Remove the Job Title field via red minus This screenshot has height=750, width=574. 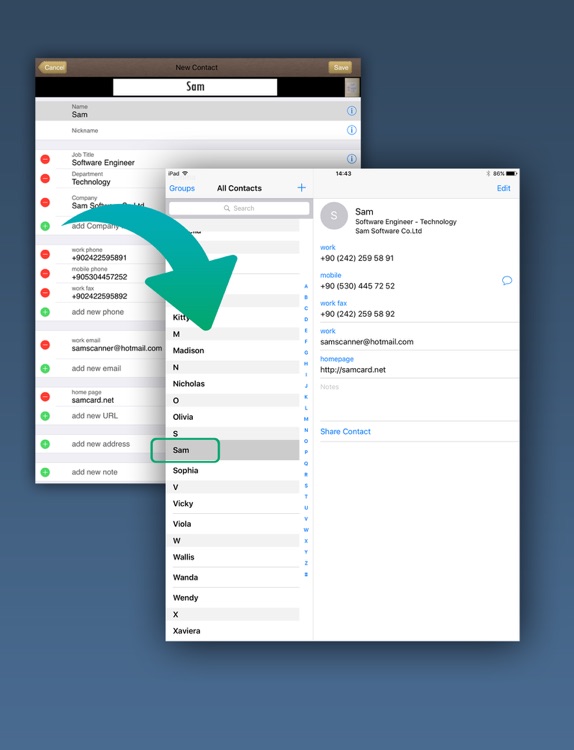click(45, 159)
